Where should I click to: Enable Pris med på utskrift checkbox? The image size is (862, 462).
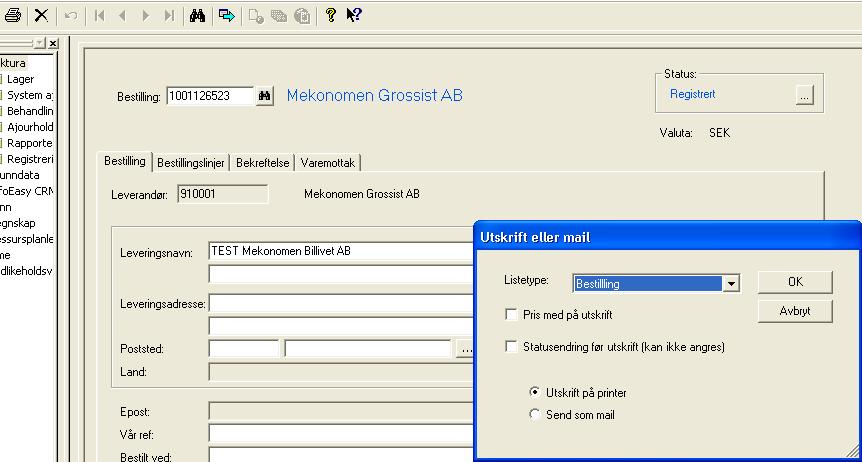pyautogui.click(x=511, y=315)
